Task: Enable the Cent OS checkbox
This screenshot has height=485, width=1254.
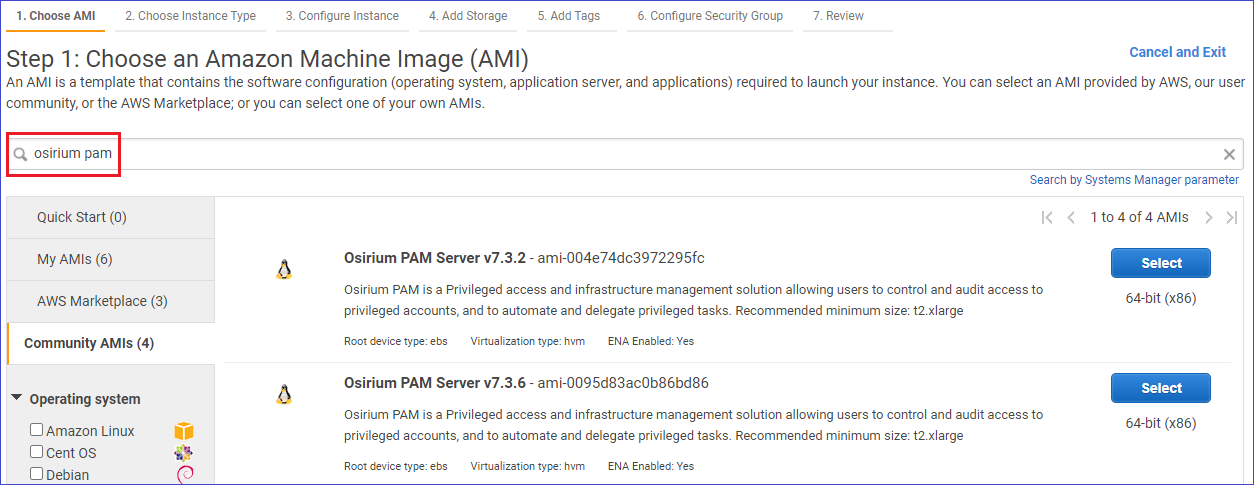Action: (37, 452)
